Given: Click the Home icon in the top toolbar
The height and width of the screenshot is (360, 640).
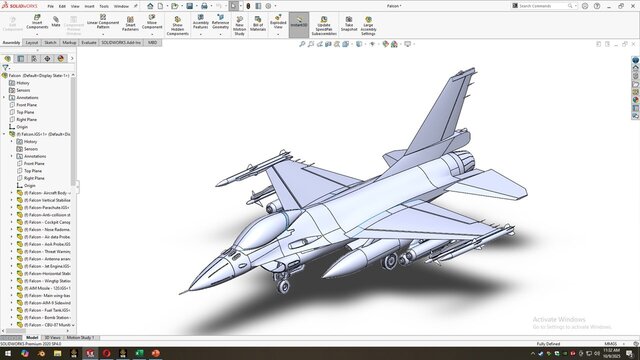Looking at the screenshot, I should [150, 6].
